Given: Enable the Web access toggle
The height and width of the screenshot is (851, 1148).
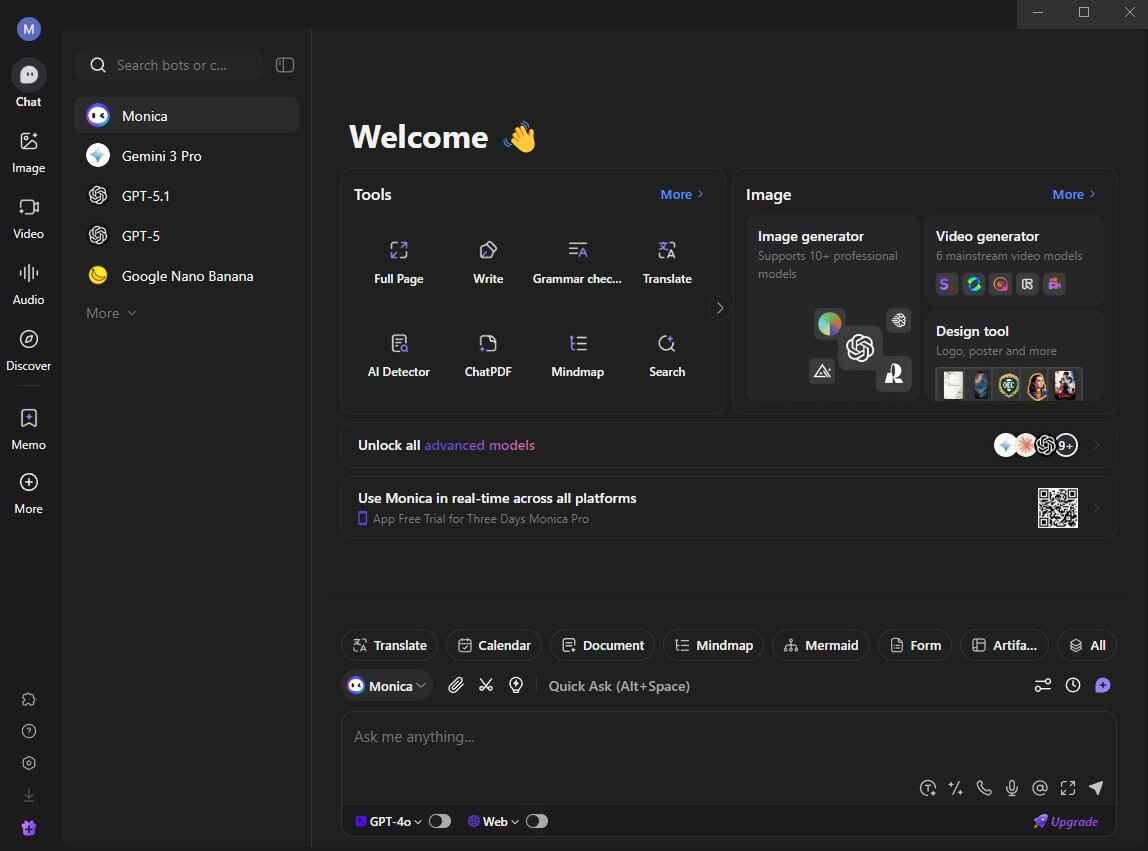Looking at the screenshot, I should coord(537,820).
